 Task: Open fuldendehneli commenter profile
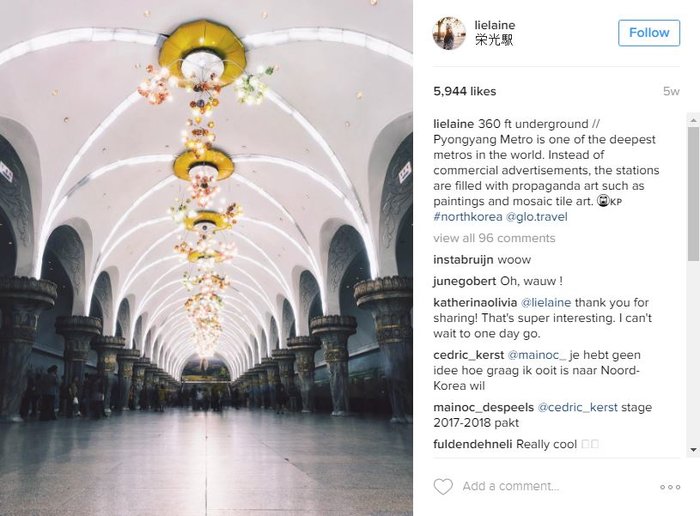click(x=473, y=443)
